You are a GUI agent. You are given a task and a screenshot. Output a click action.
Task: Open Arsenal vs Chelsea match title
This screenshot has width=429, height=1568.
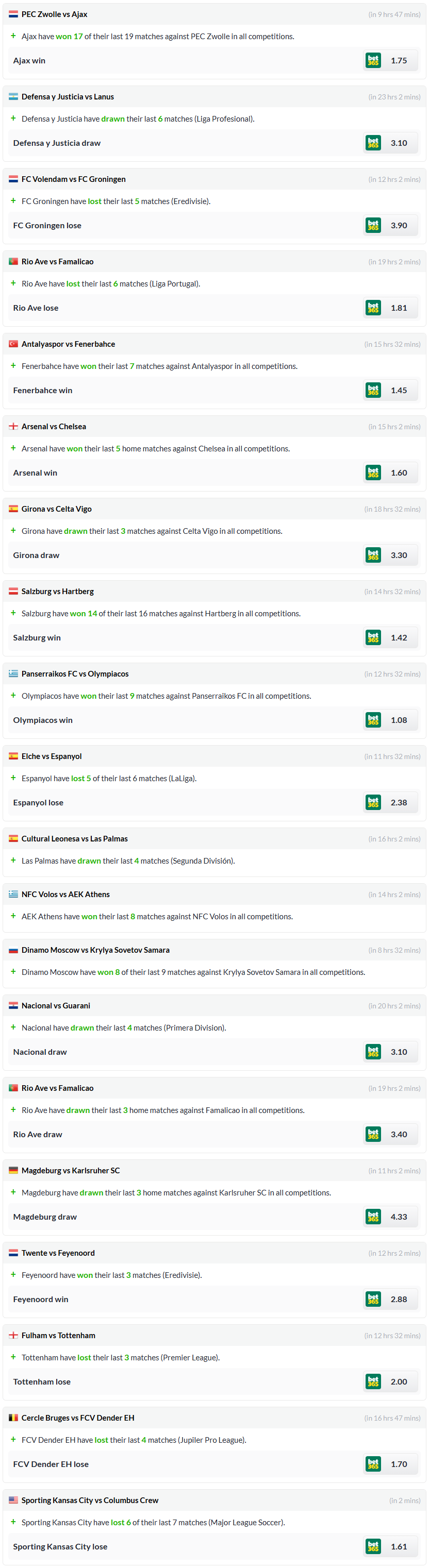54,427
